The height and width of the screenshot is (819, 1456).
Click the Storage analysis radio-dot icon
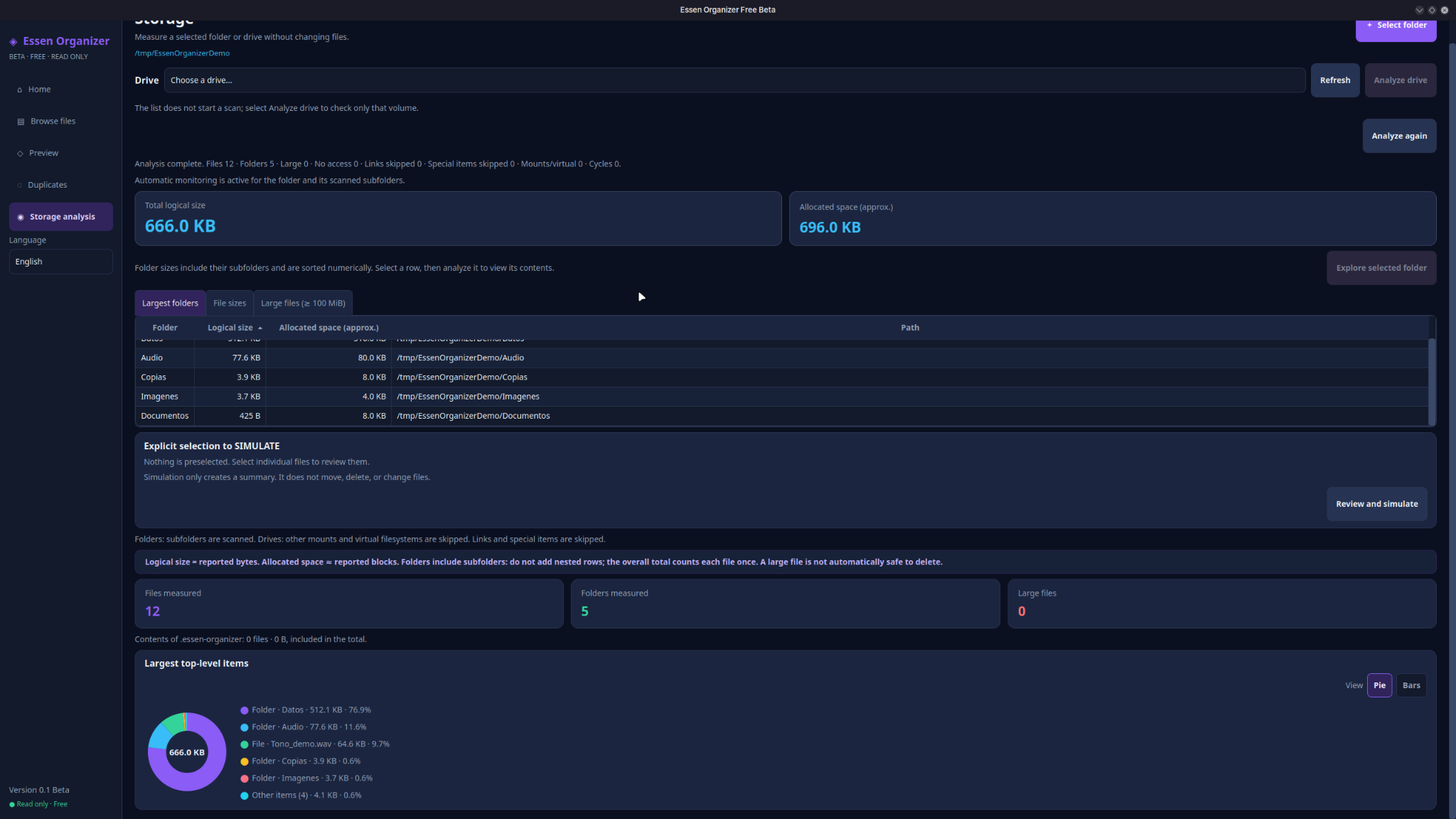pyautogui.click(x=21, y=218)
